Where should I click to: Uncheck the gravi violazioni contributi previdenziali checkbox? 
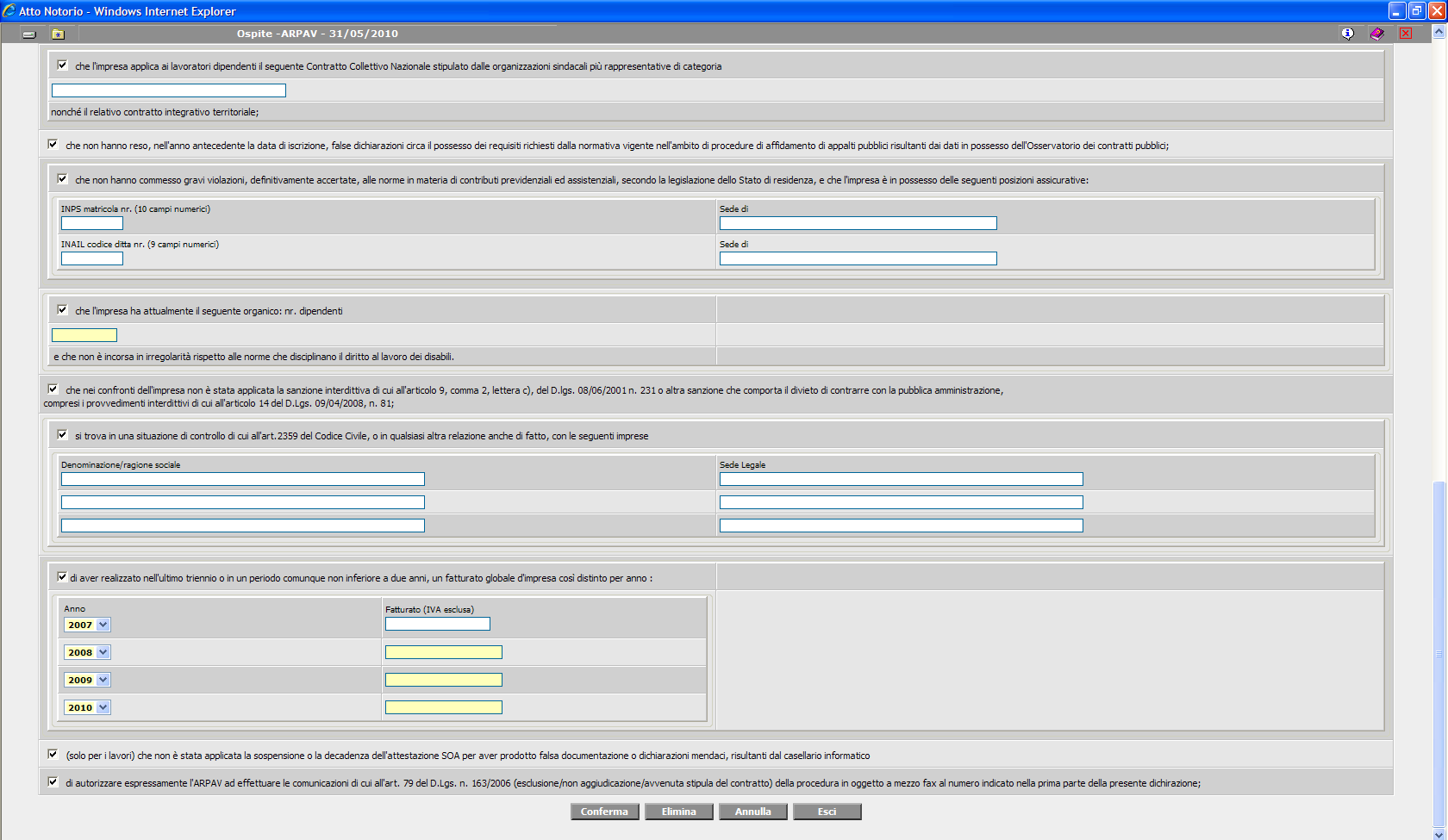coord(62,178)
